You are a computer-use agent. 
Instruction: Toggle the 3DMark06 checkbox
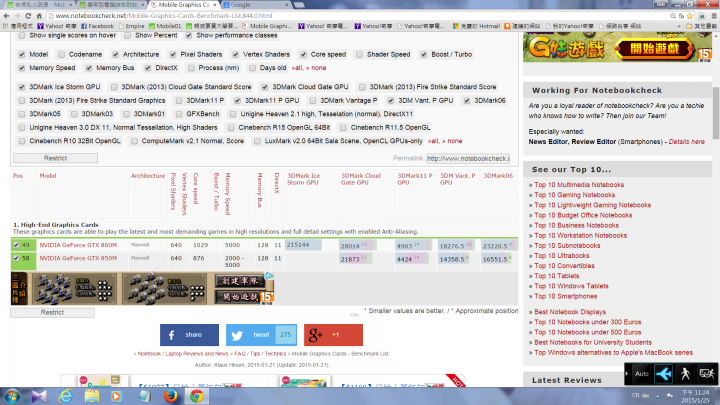[467, 101]
